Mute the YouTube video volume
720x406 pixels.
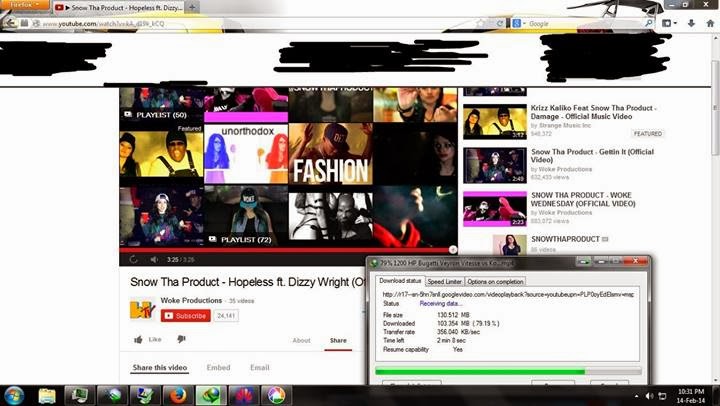click(x=154, y=259)
